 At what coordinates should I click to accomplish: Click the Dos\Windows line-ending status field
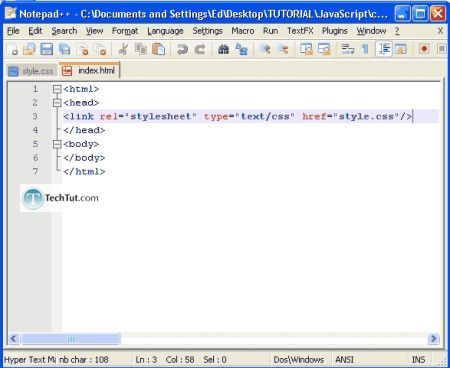299,360
